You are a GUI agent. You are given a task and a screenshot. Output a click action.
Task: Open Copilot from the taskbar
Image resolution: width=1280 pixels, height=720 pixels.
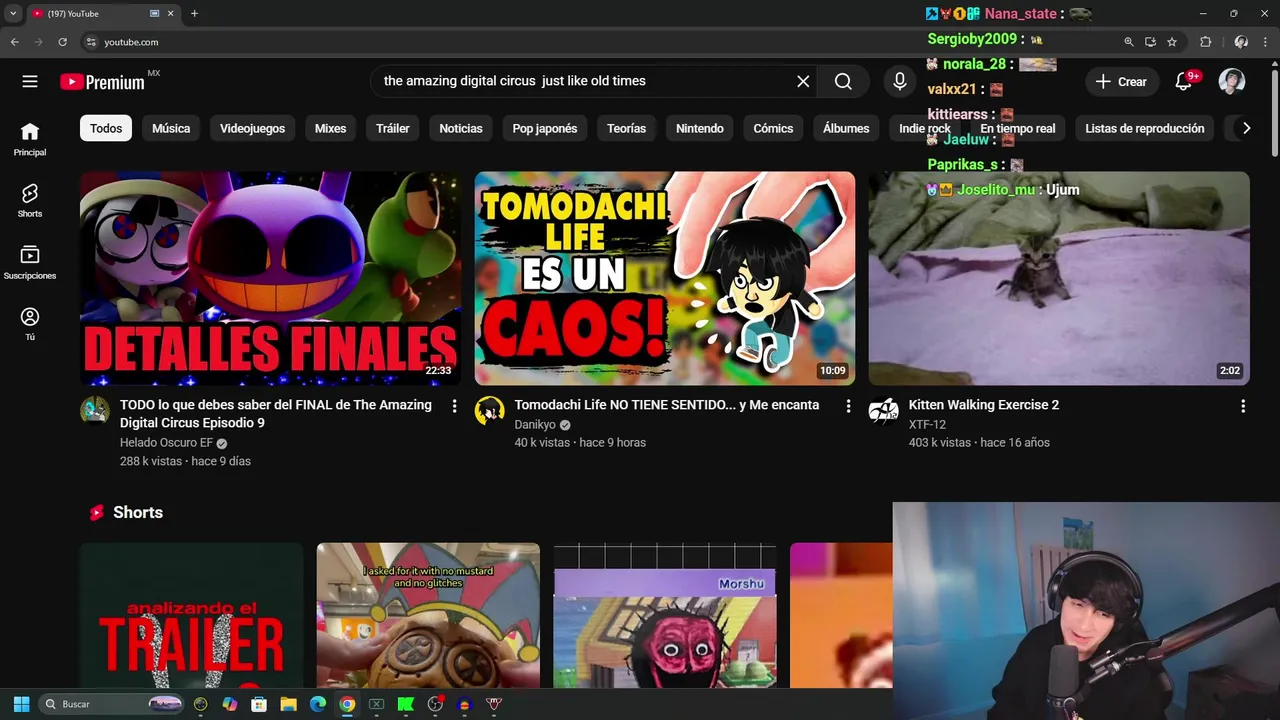230,704
